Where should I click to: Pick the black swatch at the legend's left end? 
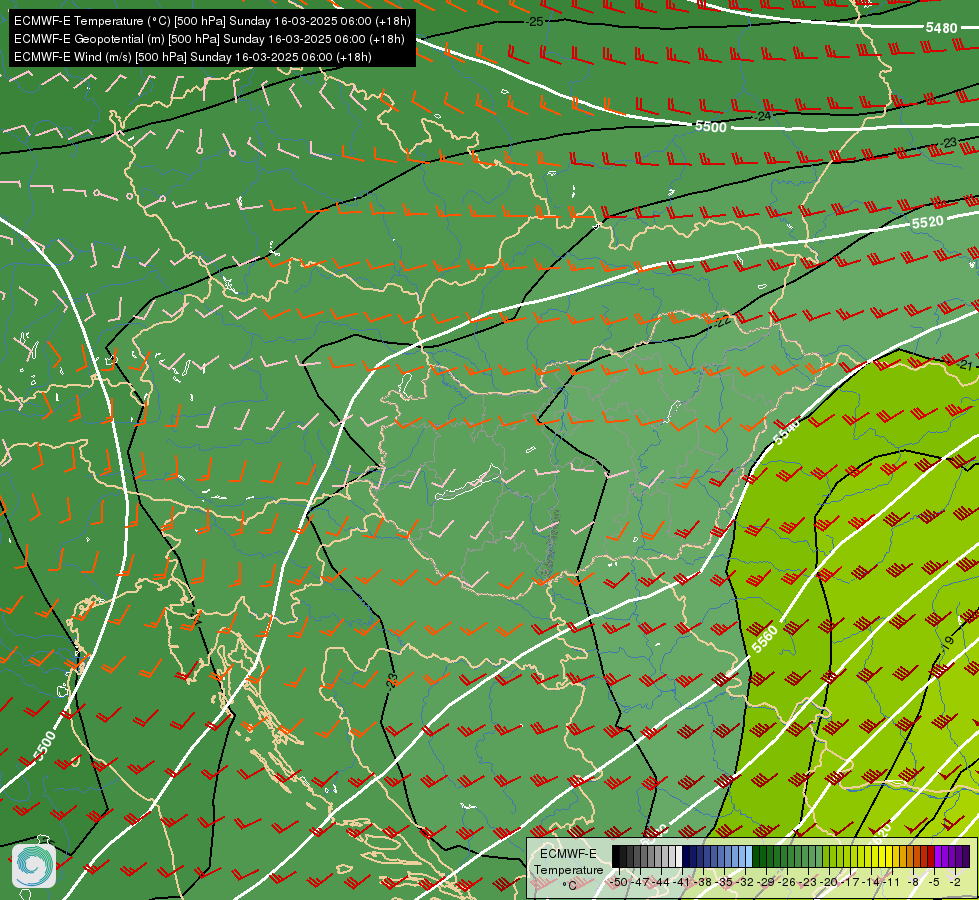click(x=616, y=856)
